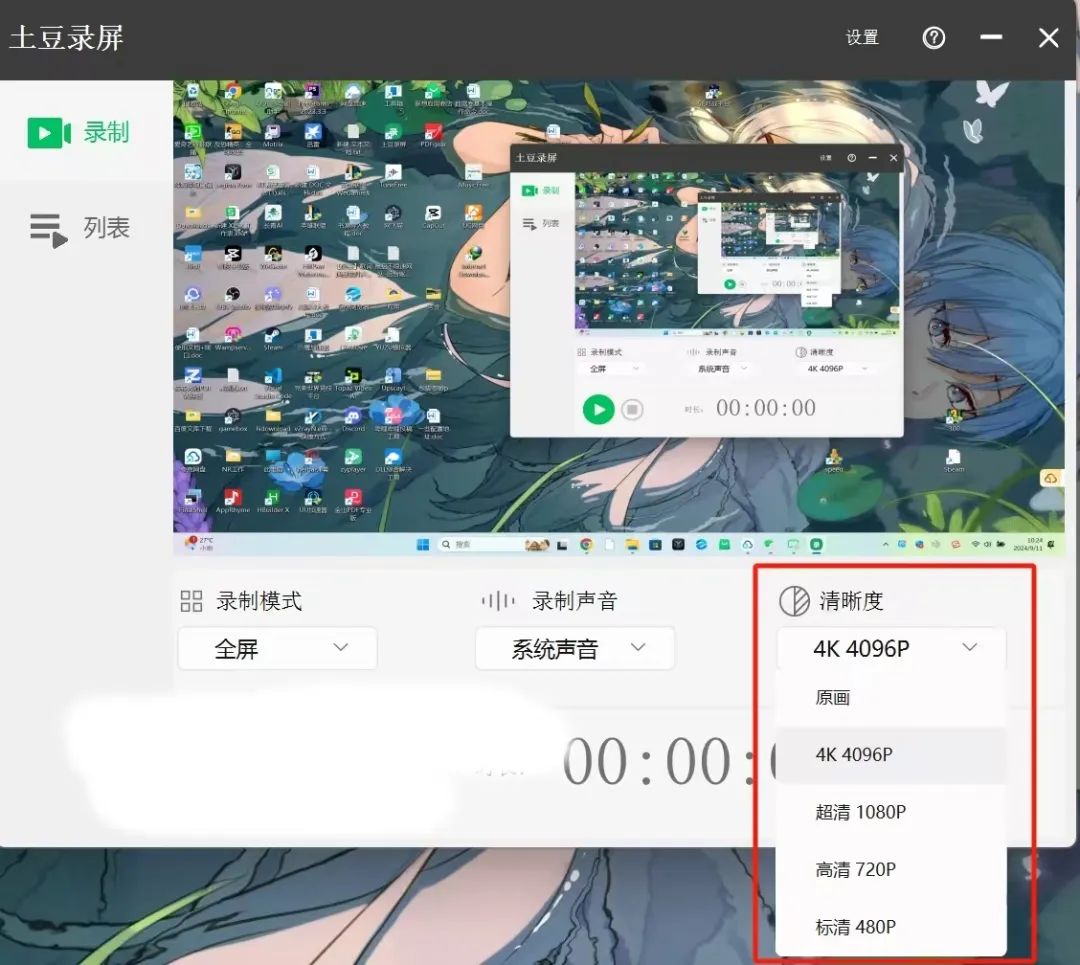Click the desktop screen preview area
1080x965 pixels.
click(x=619, y=318)
